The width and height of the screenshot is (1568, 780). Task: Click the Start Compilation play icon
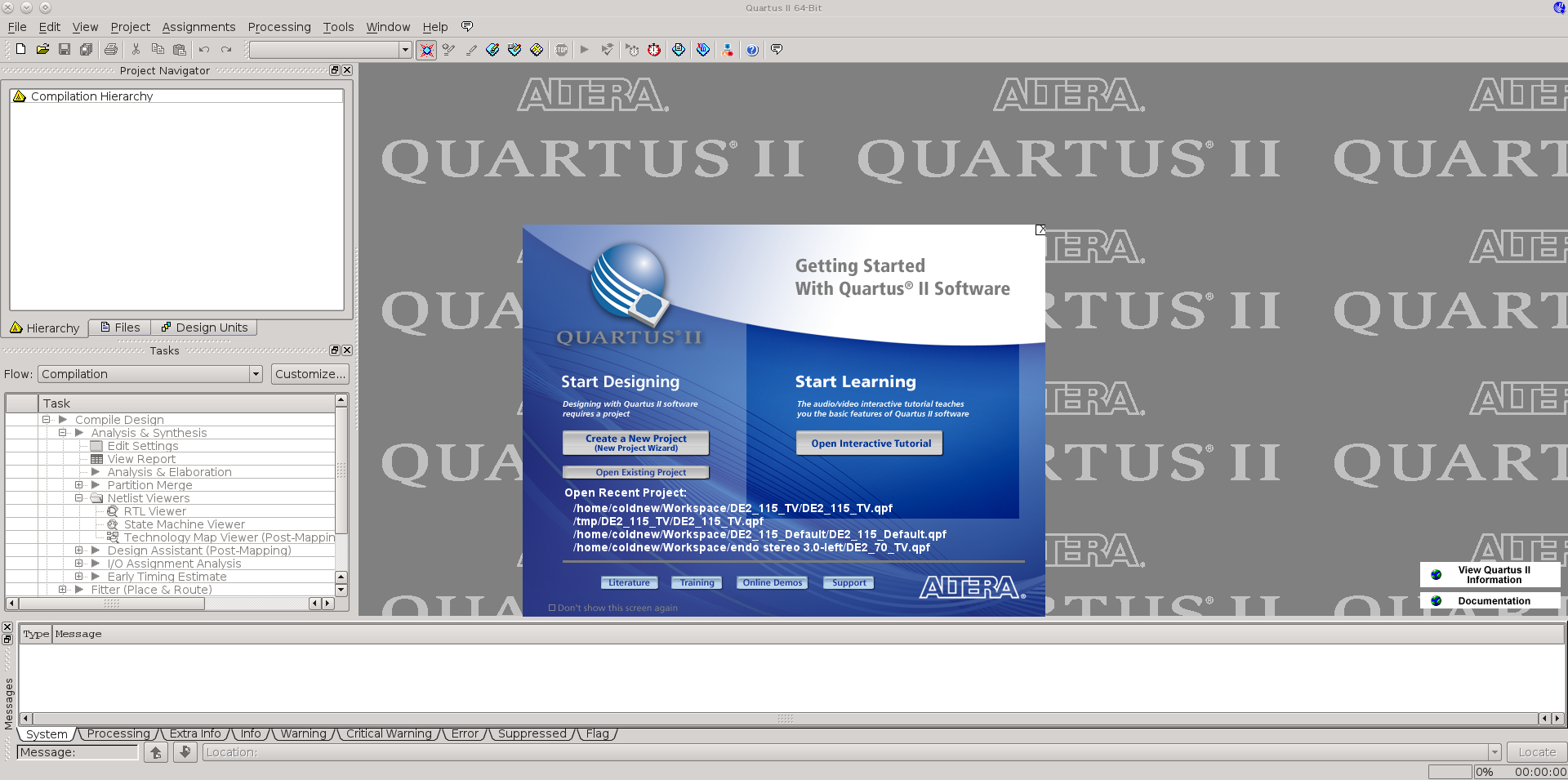[585, 50]
